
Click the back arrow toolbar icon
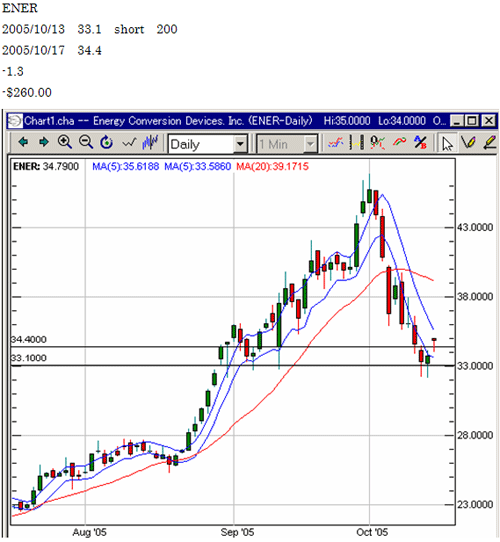(23, 142)
